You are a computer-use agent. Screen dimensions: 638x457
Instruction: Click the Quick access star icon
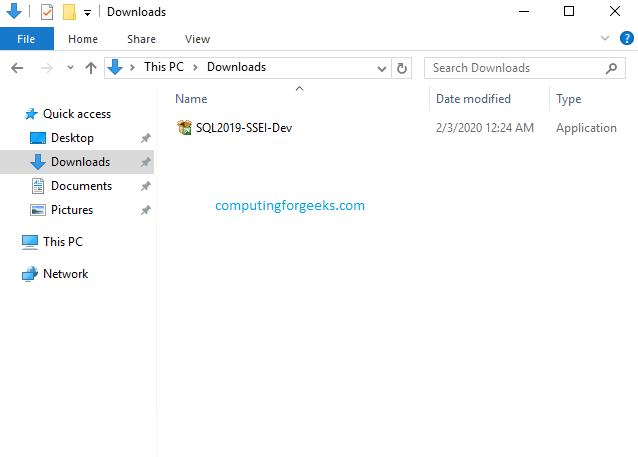point(31,114)
